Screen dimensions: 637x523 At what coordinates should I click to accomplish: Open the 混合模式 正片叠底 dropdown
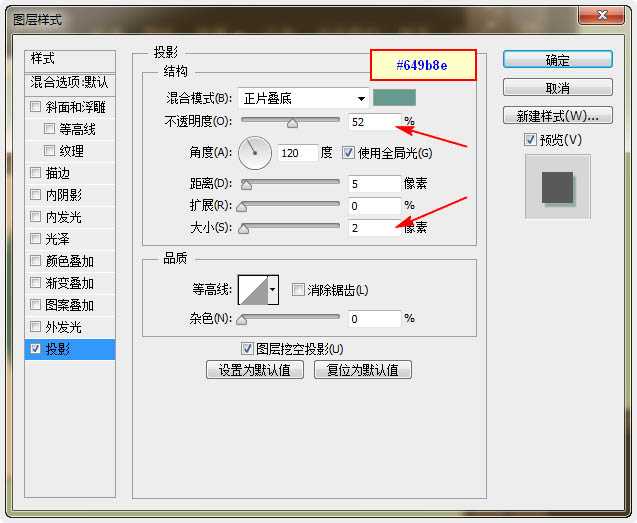click(x=303, y=98)
